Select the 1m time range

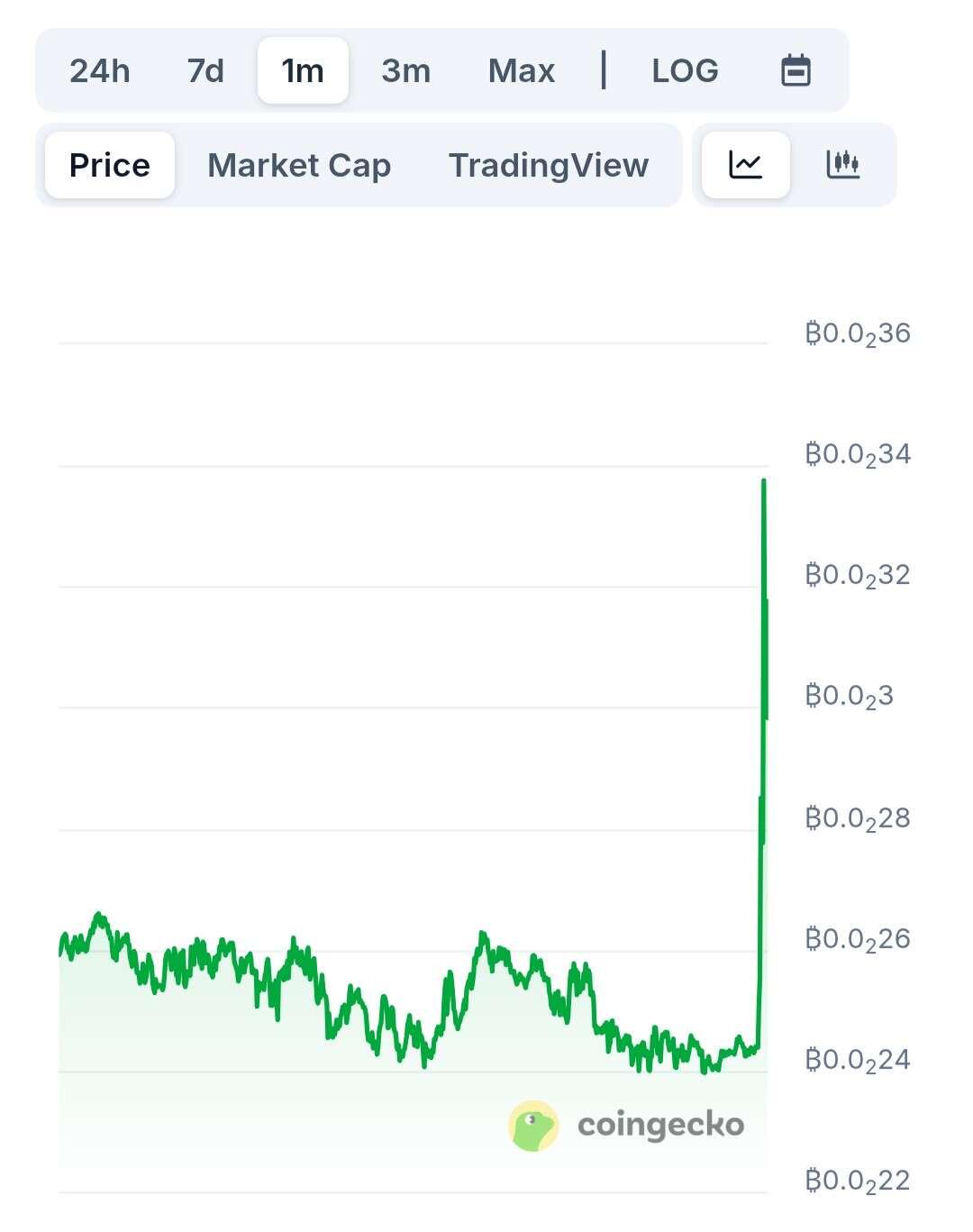303,70
